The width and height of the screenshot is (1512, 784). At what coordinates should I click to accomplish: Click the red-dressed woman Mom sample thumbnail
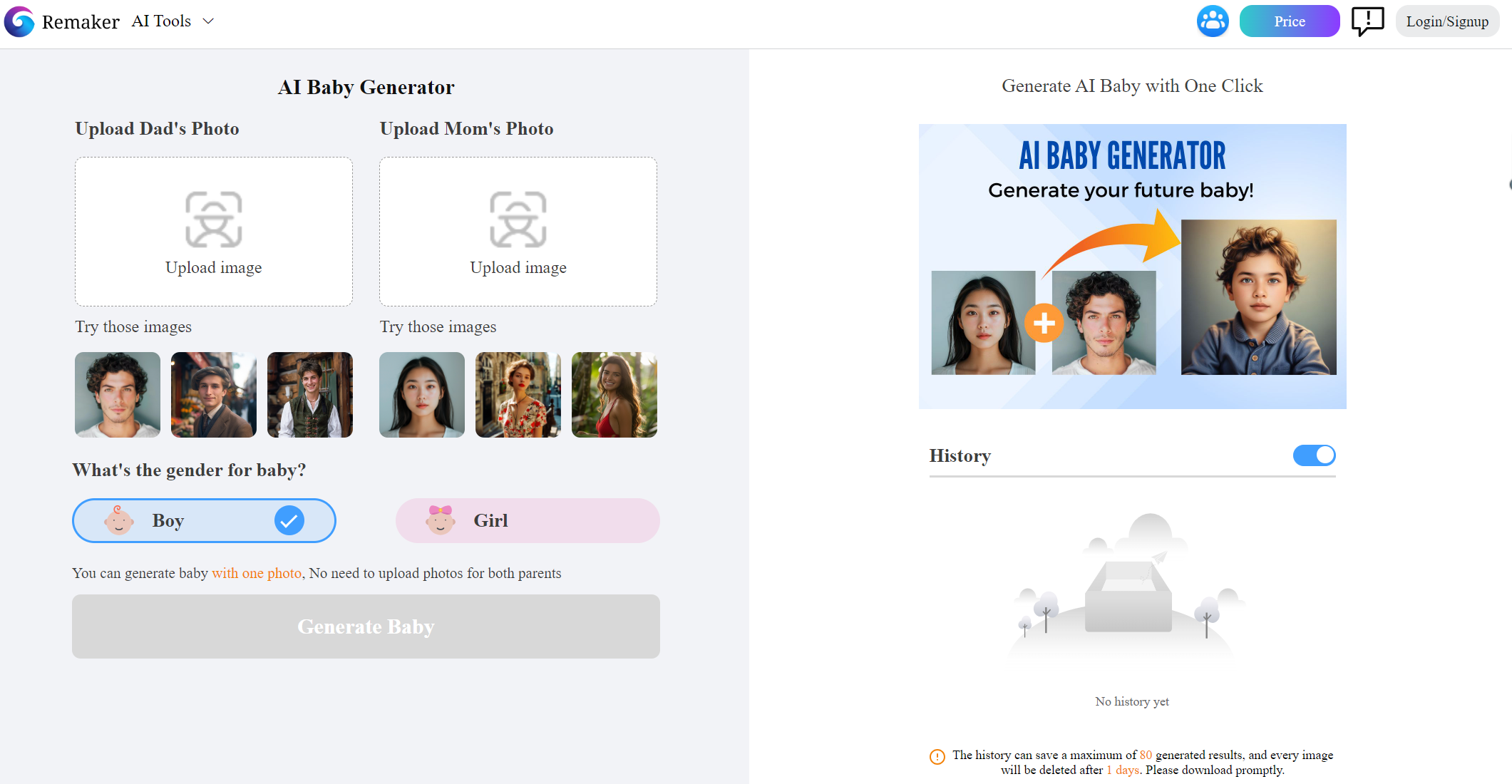[615, 394]
